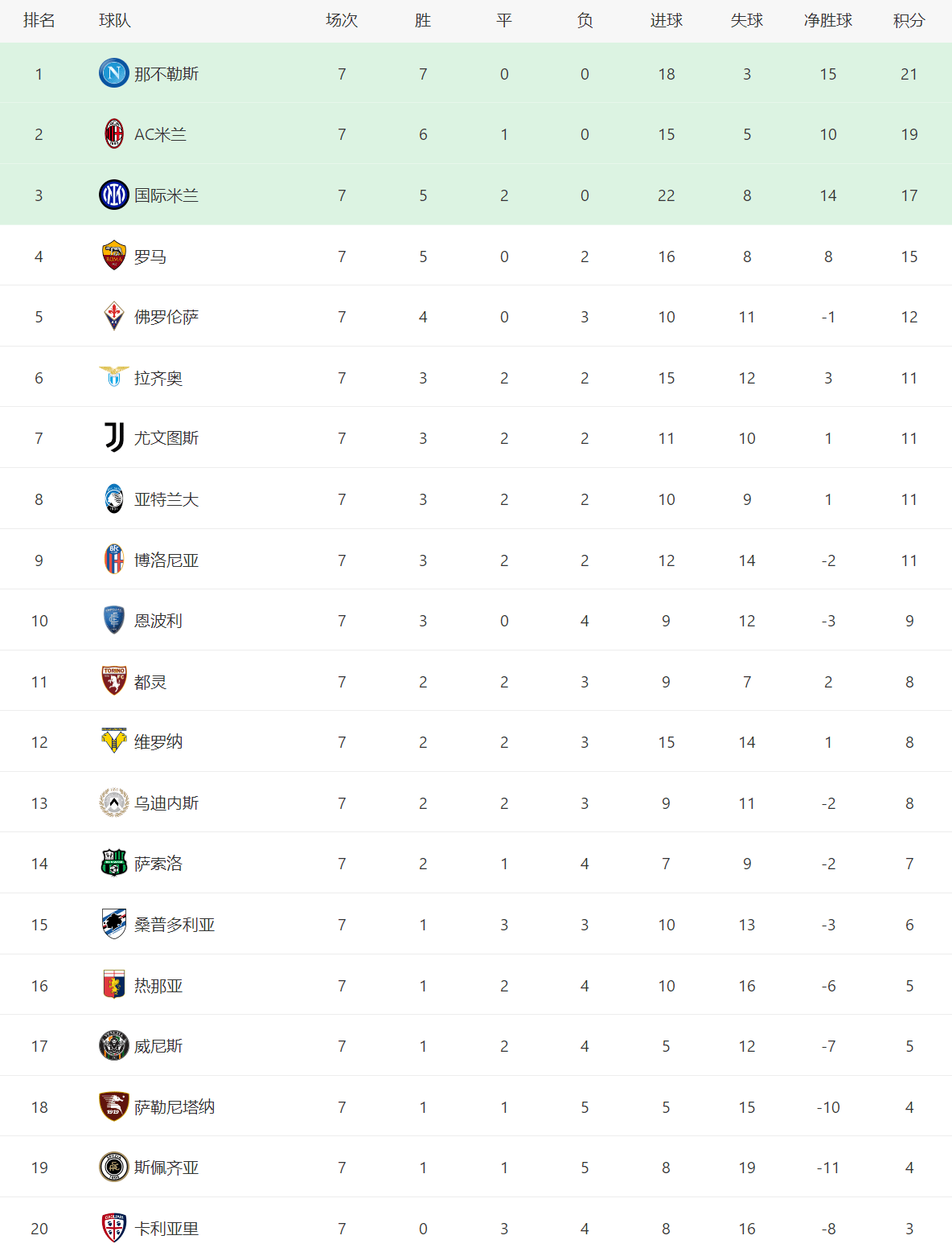The image size is (952, 1256).
Task: Click the AC Milan club logo
Action: (114, 134)
